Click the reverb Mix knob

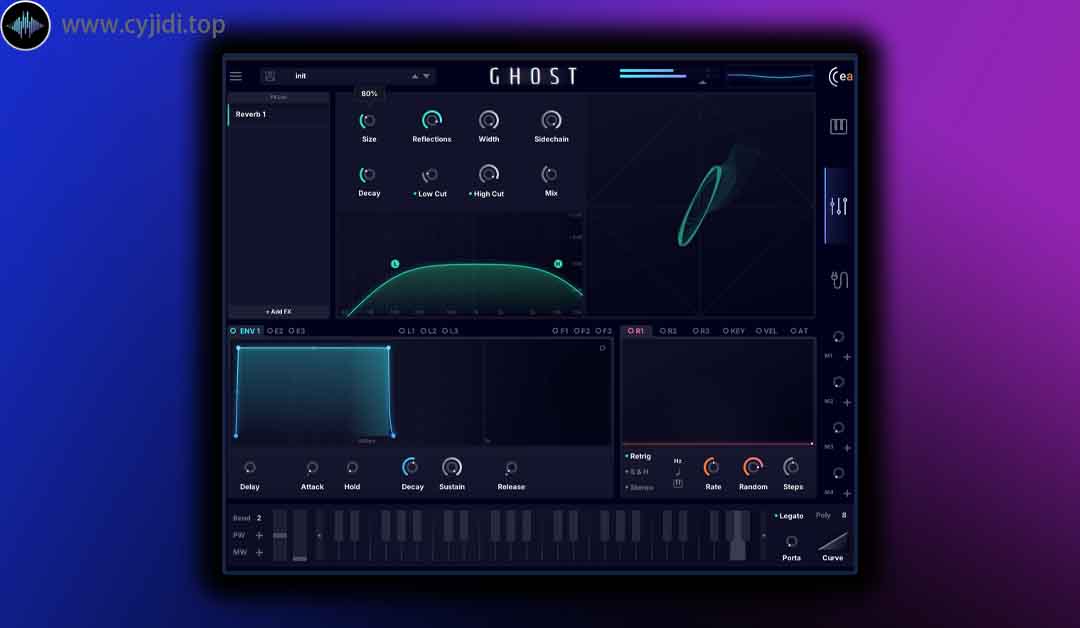pos(550,174)
